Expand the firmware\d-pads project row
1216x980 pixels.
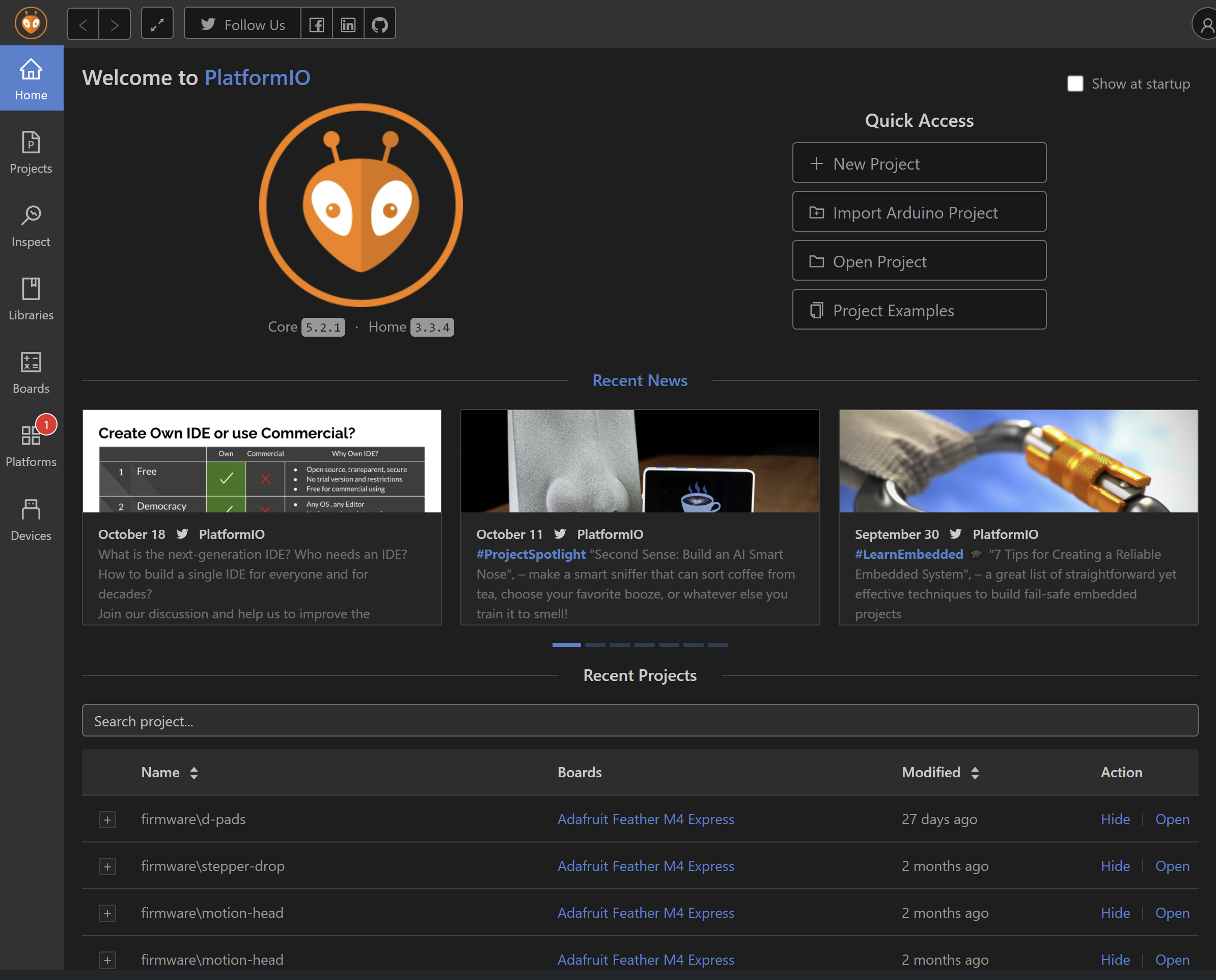point(107,820)
